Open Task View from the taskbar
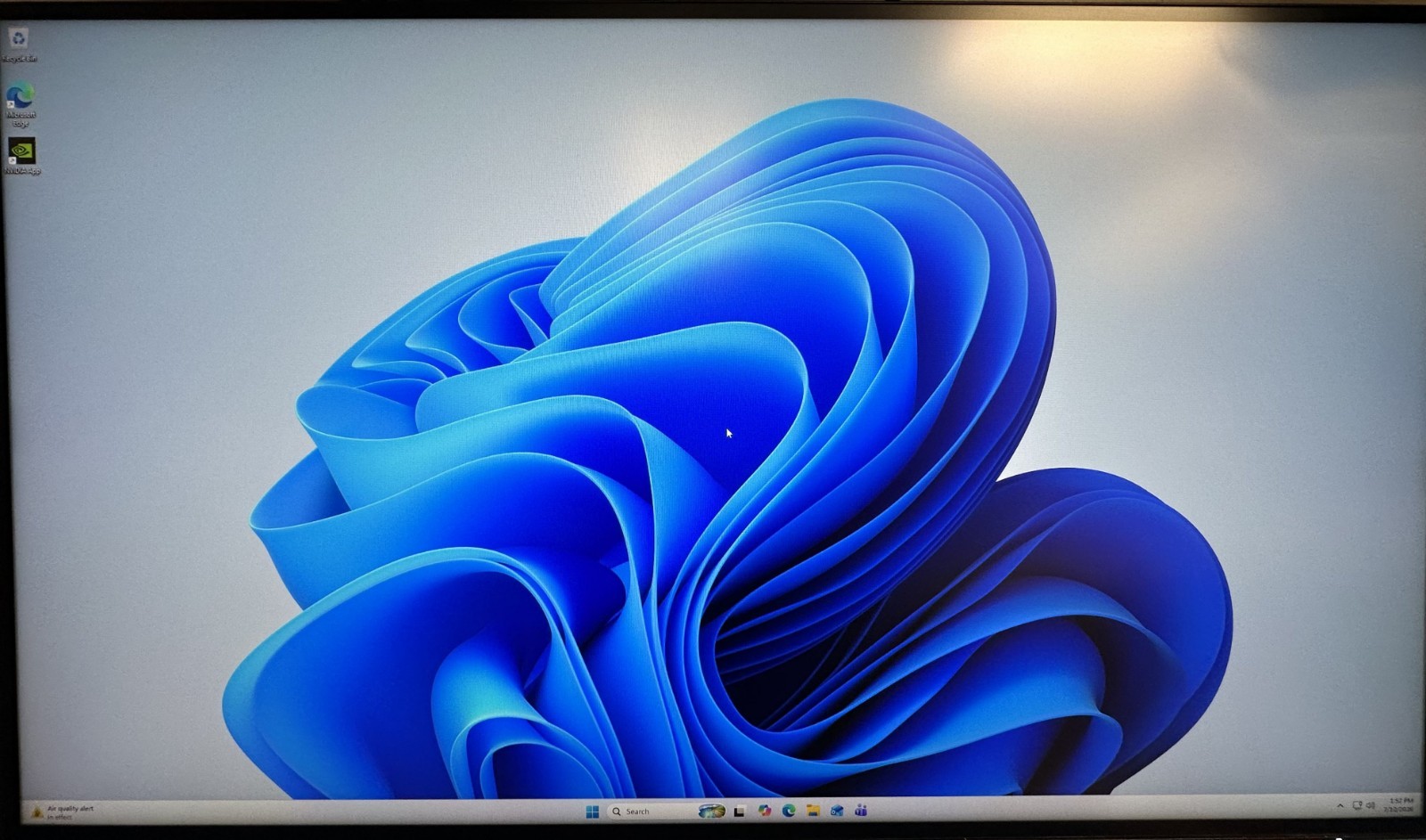Image resolution: width=1426 pixels, height=840 pixels. pos(739,811)
